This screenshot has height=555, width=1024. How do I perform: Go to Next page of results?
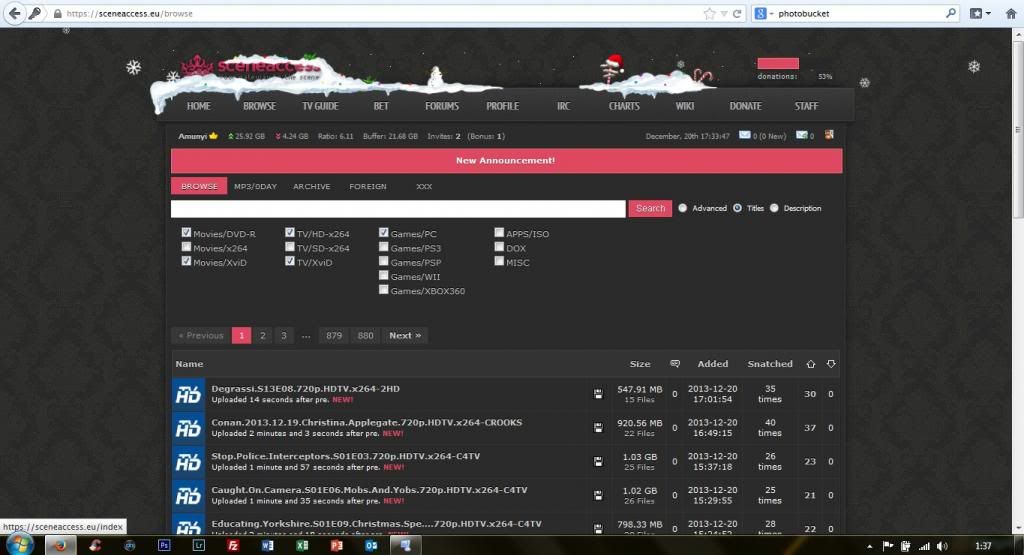(x=405, y=336)
